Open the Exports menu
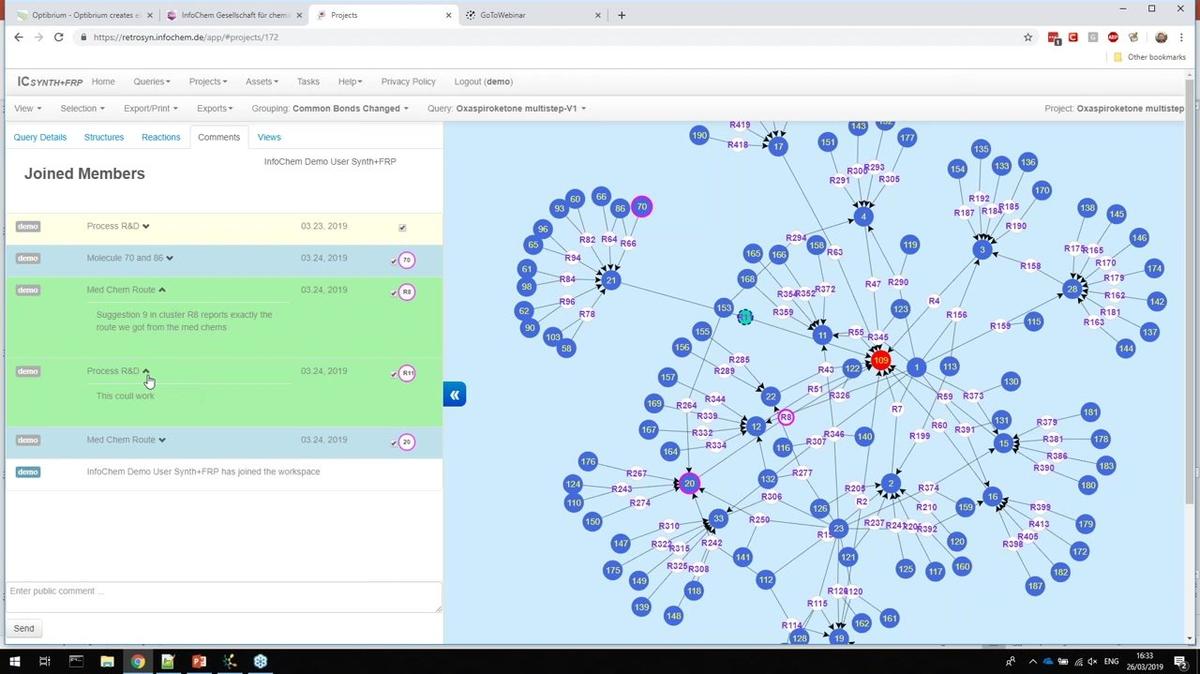This screenshot has height=674, width=1200. click(x=213, y=108)
